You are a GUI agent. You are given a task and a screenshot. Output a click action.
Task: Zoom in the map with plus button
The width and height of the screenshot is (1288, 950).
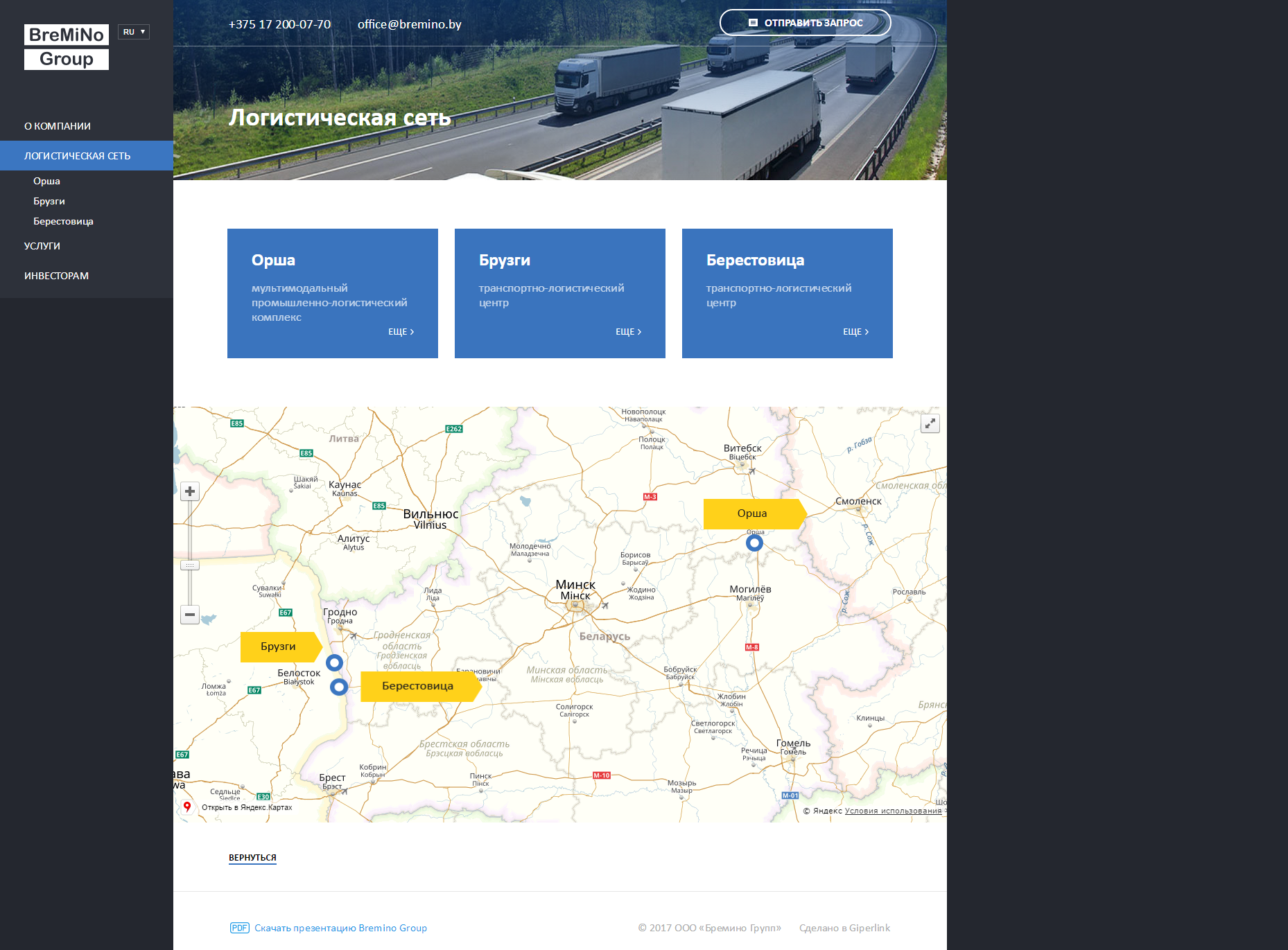190,491
